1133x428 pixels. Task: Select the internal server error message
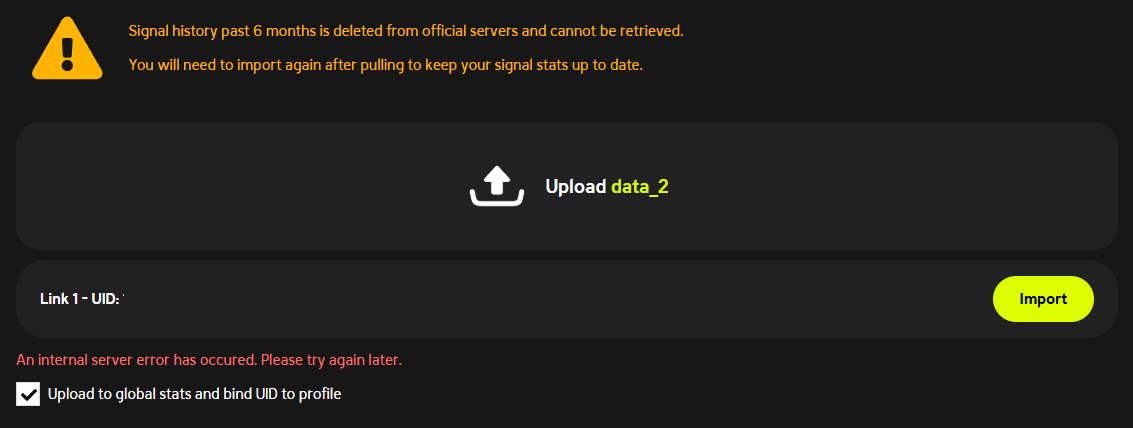click(x=209, y=359)
